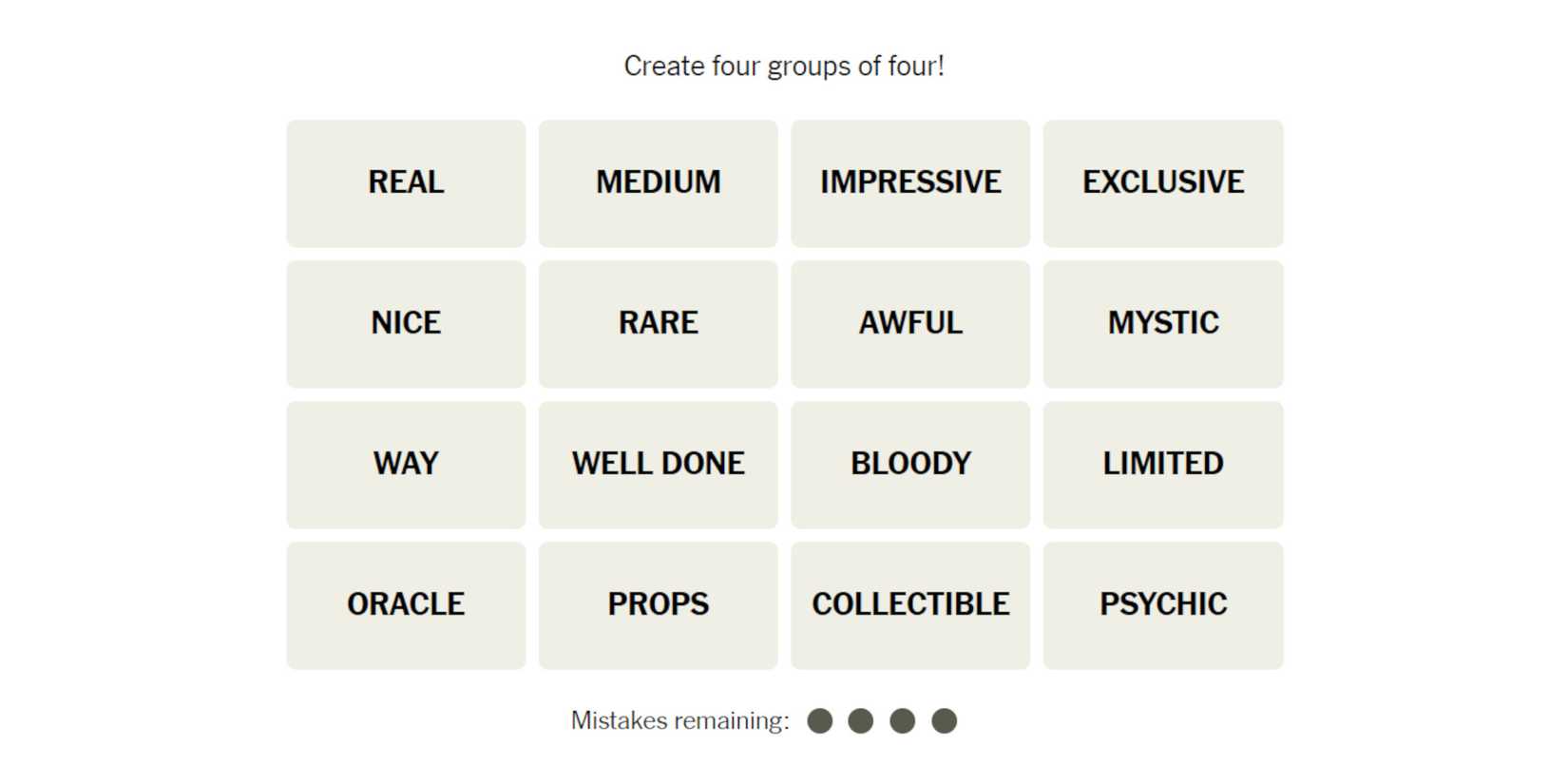Viewport: 1568px width, 784px height.
Task: Toggle the IMPRESSIVE tile
Action: pos(910,182)
